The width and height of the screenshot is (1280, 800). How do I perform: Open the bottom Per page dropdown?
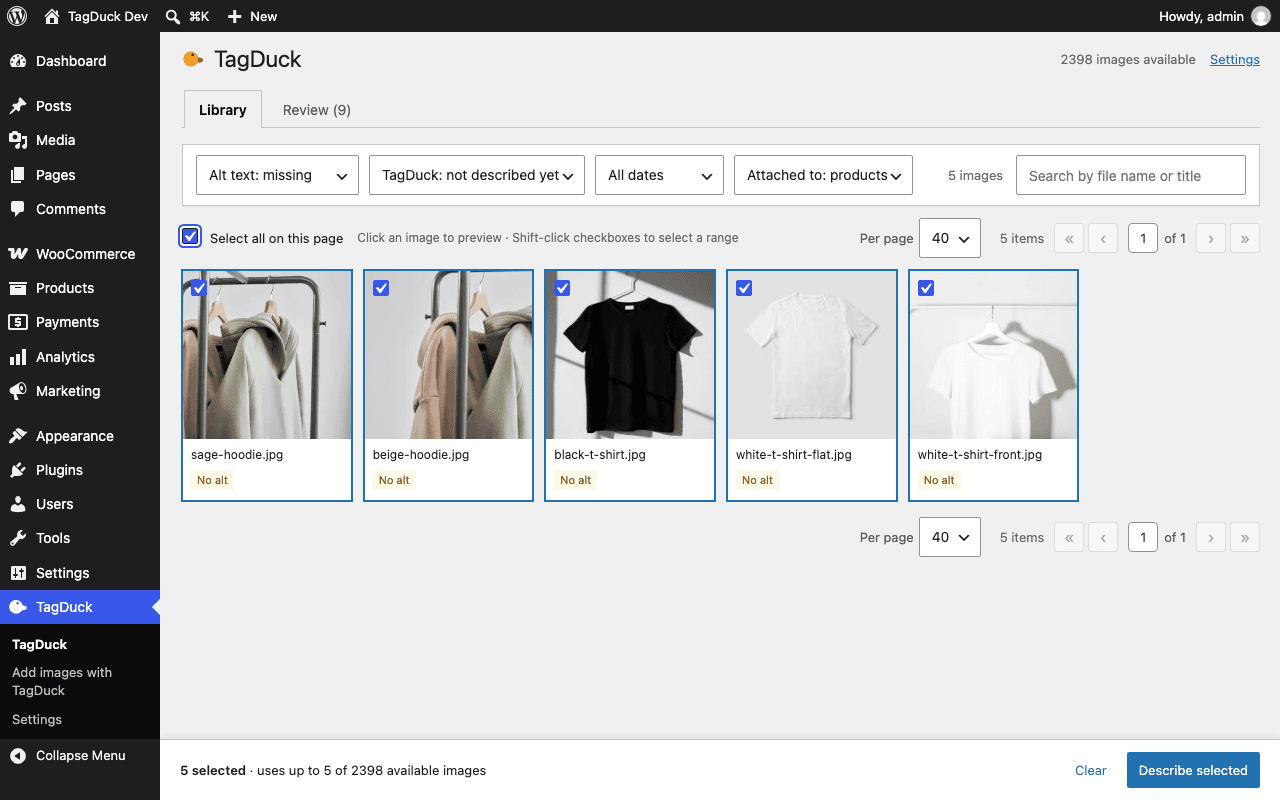click(950, 537)
